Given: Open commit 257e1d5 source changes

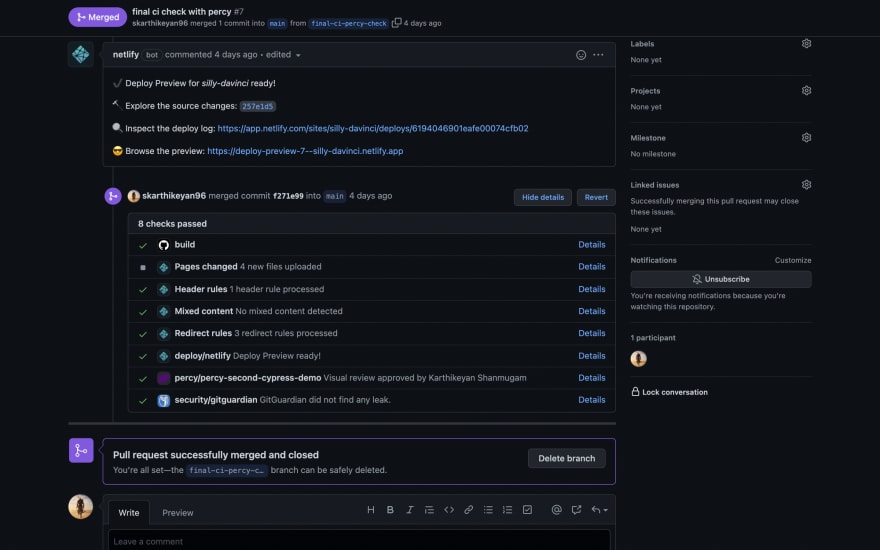Looking at the screenshot, I should pyautogui.click(x=258, y=106).
